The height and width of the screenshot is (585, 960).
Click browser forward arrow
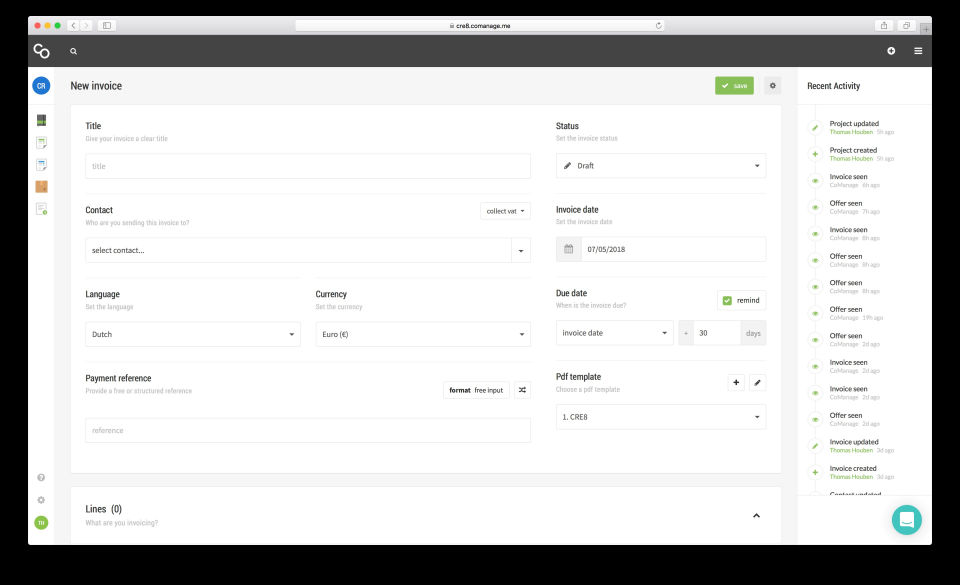86,26
